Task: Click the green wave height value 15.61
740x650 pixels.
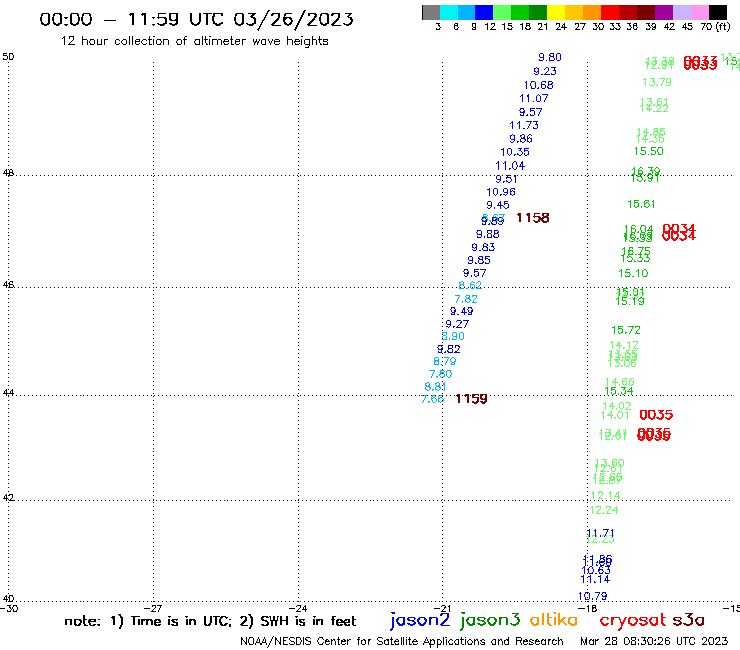Action: tap(641, 204)
